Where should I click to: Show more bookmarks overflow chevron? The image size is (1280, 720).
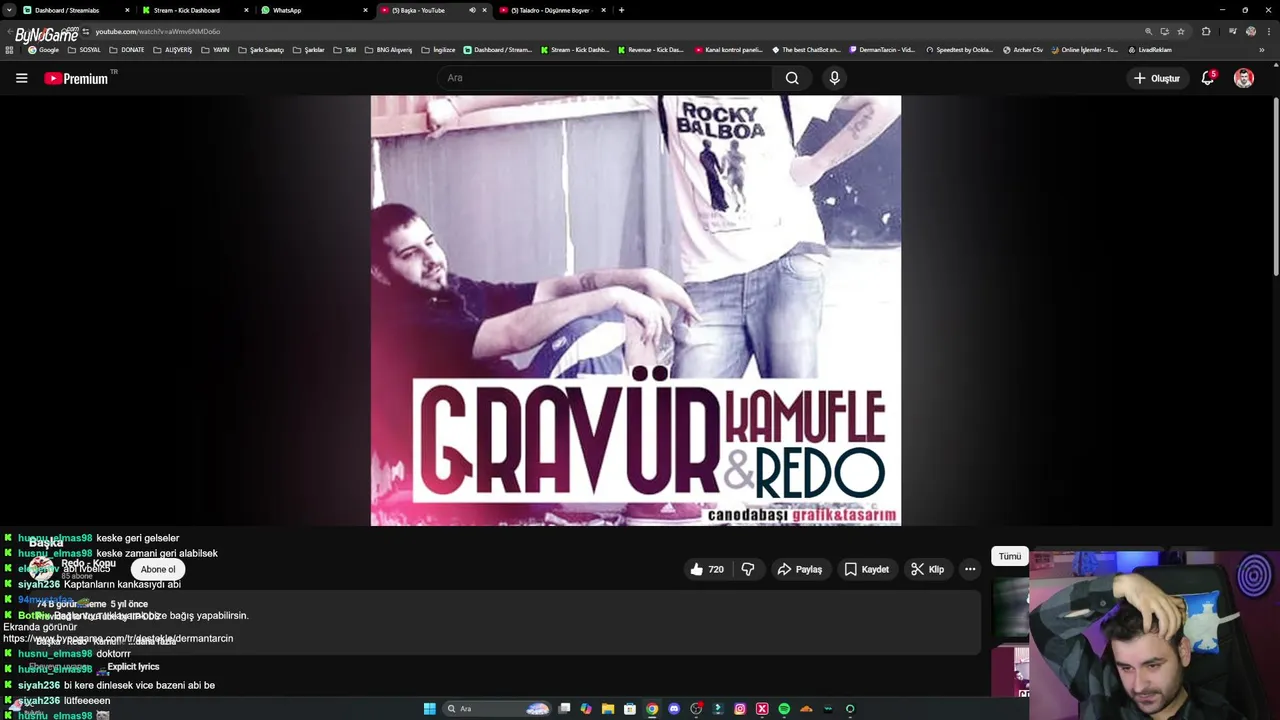pos(1262,50)
